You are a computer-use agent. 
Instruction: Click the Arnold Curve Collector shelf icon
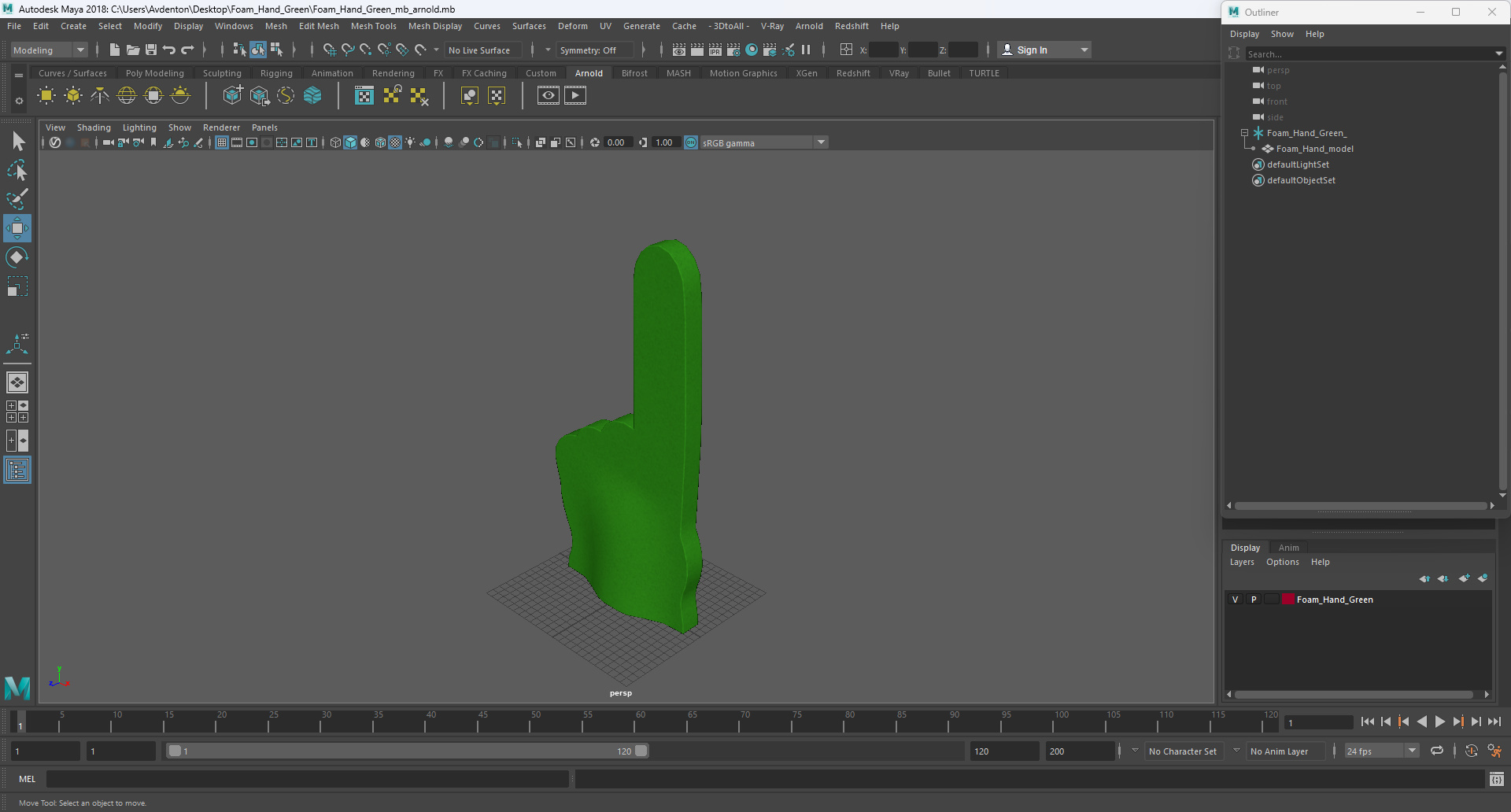[286, 96]
